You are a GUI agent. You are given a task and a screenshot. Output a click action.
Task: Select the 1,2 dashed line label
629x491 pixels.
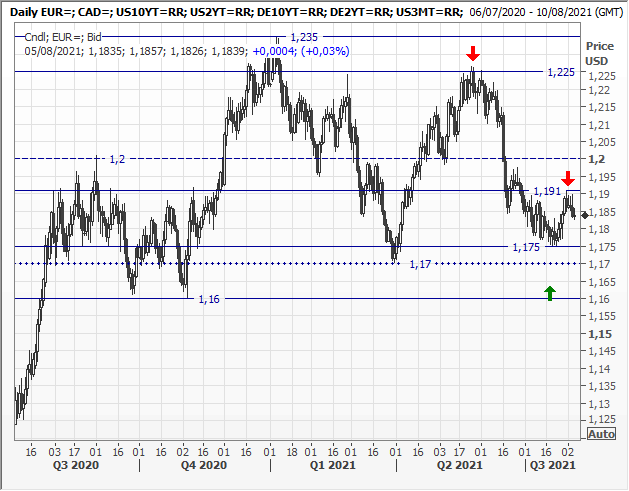pyautogui.click(x=117, y=160)
